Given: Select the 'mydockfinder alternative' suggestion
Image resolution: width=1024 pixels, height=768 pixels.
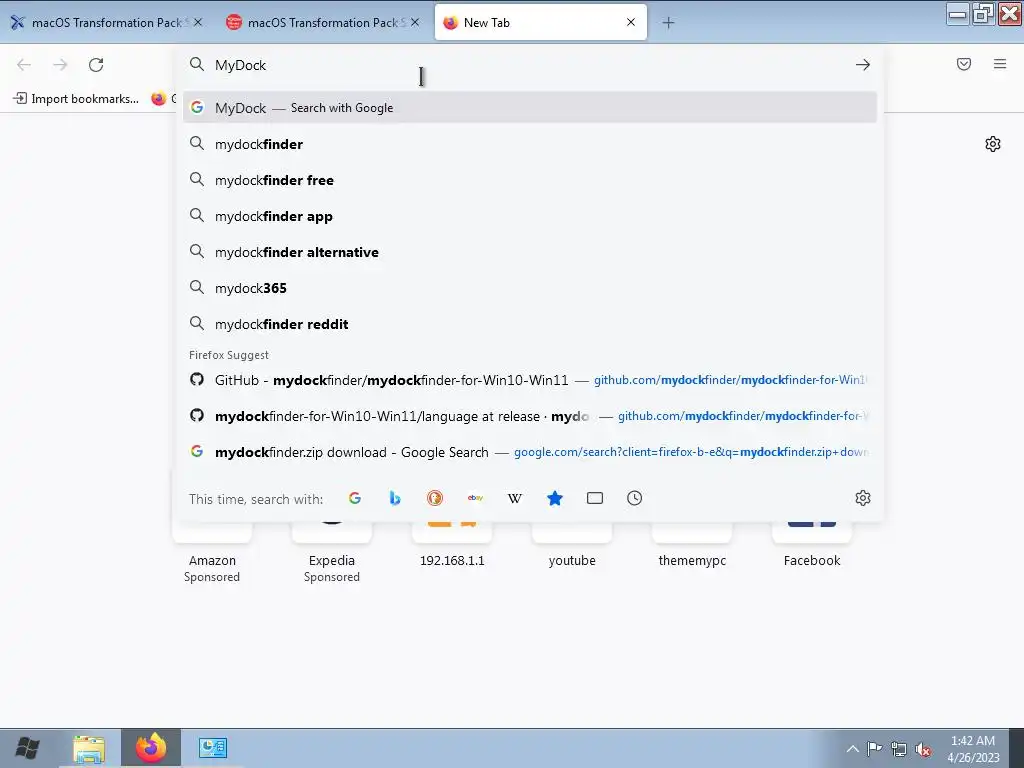Looking at the screenshot, I should 530,252.
